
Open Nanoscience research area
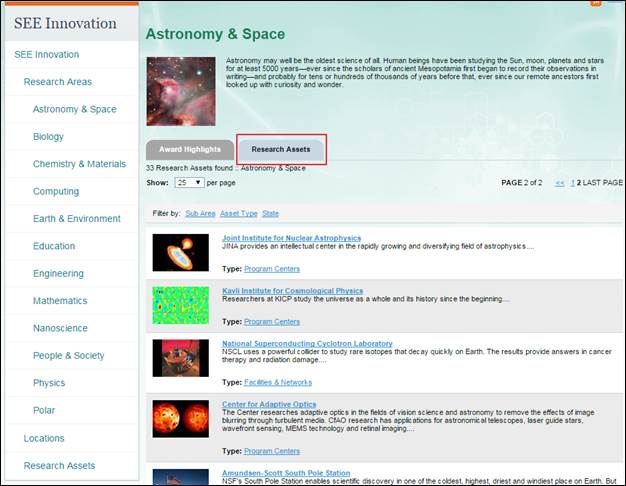pos(60,328)
